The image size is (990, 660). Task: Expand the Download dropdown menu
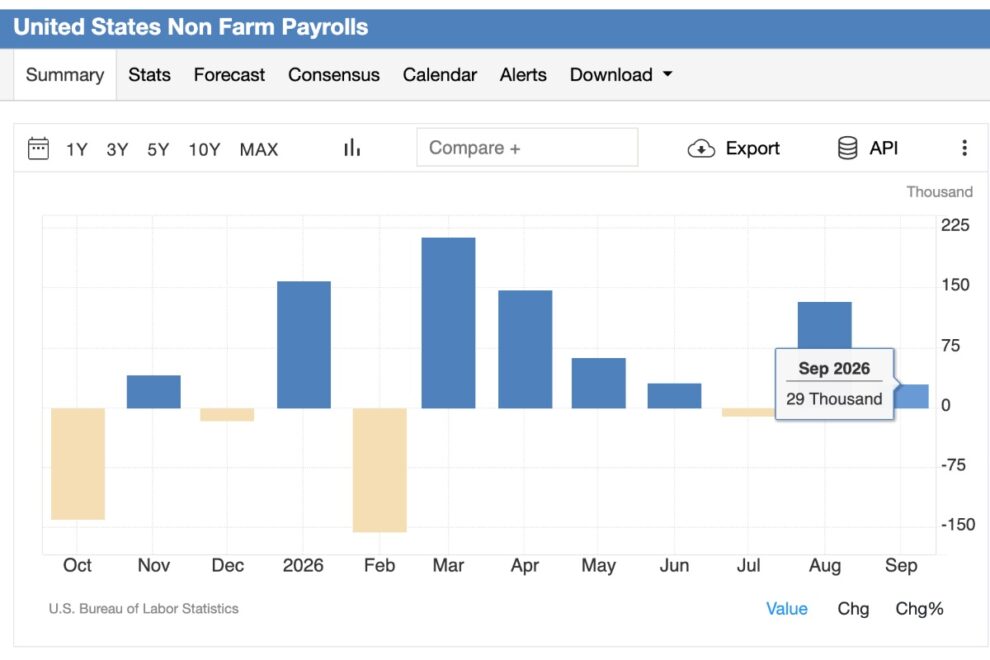(x=621, y=75)
